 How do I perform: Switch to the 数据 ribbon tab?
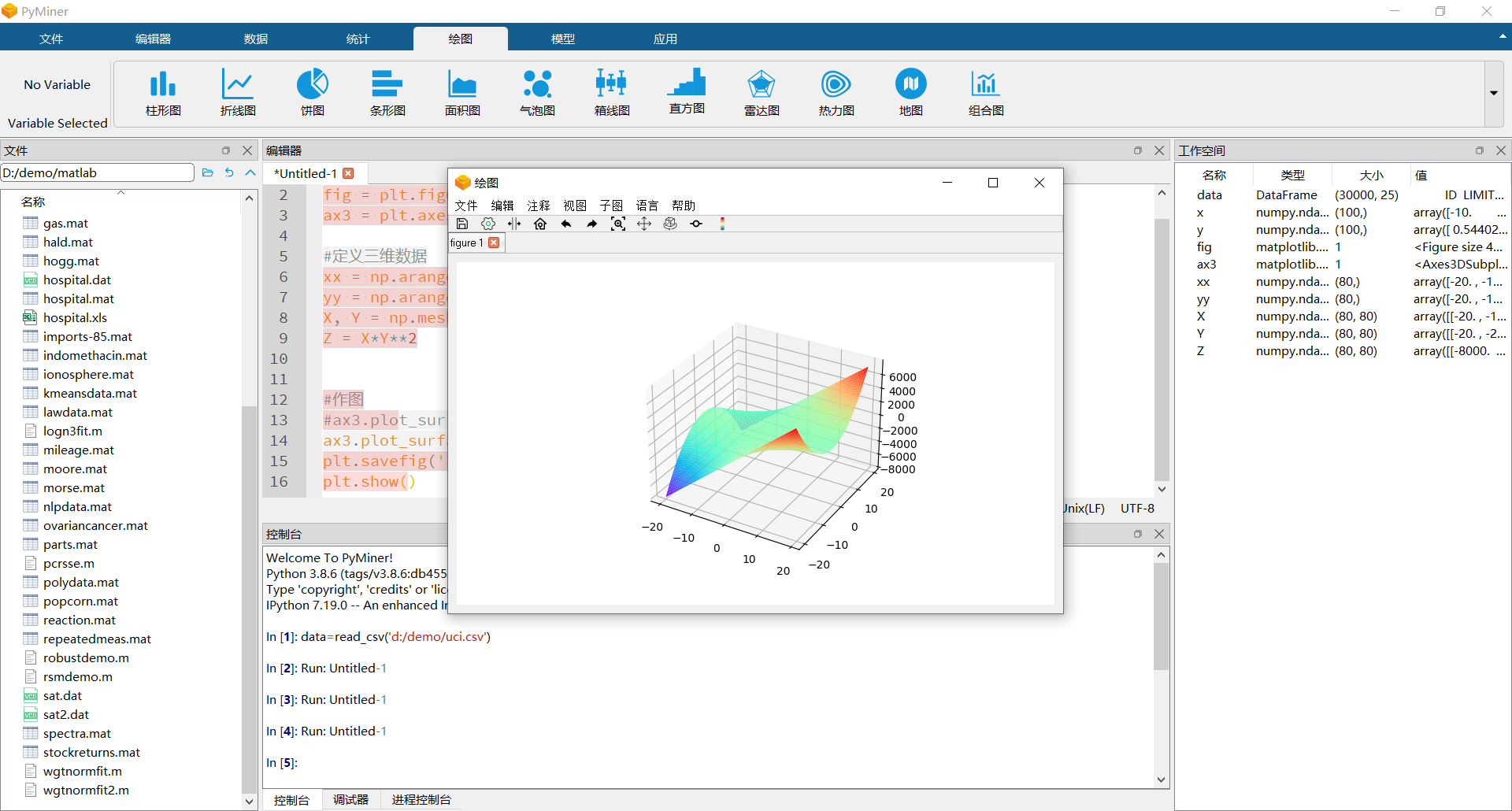pos(256,39)
